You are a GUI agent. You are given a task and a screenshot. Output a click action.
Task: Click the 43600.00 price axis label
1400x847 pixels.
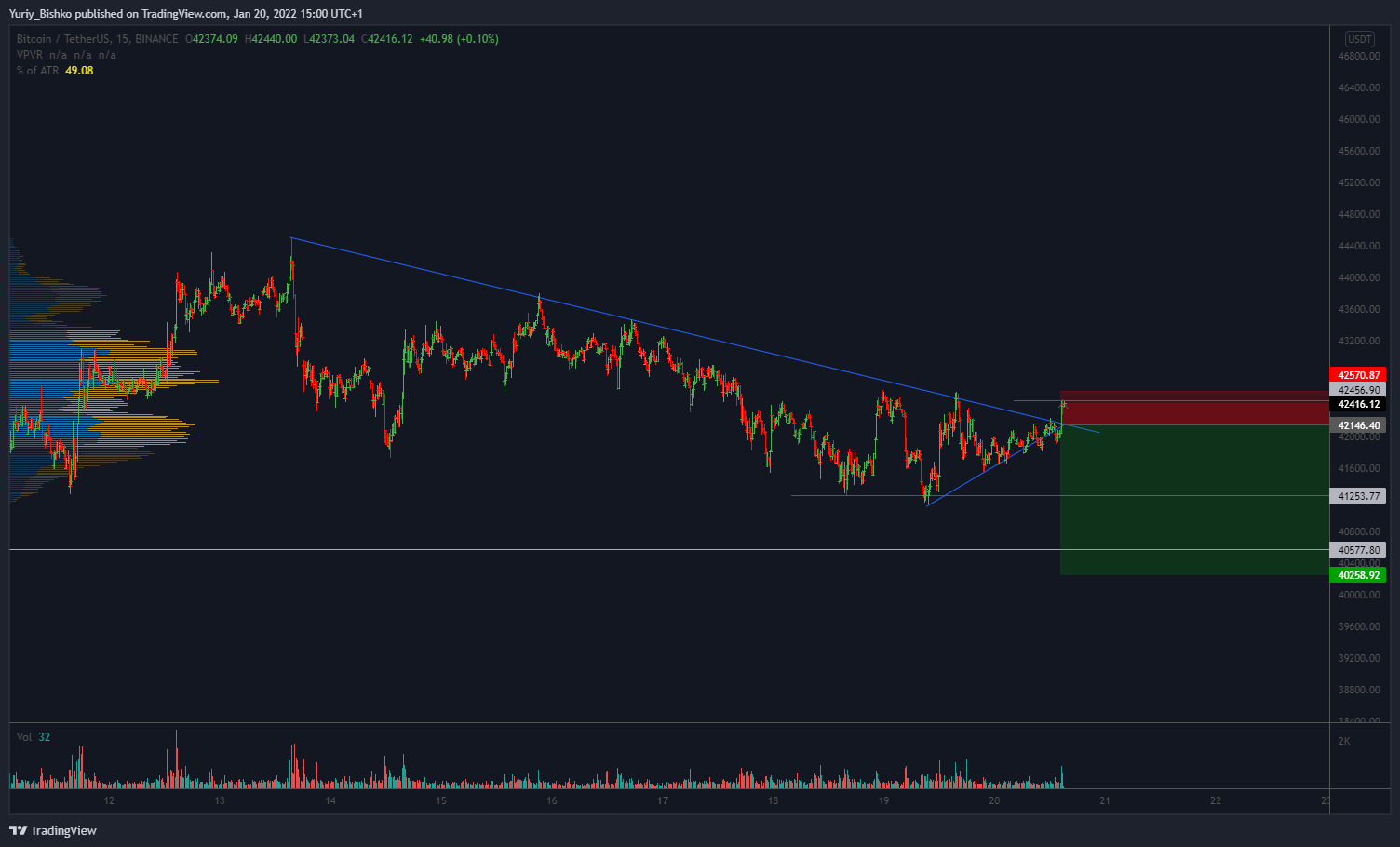point(1359,309)
